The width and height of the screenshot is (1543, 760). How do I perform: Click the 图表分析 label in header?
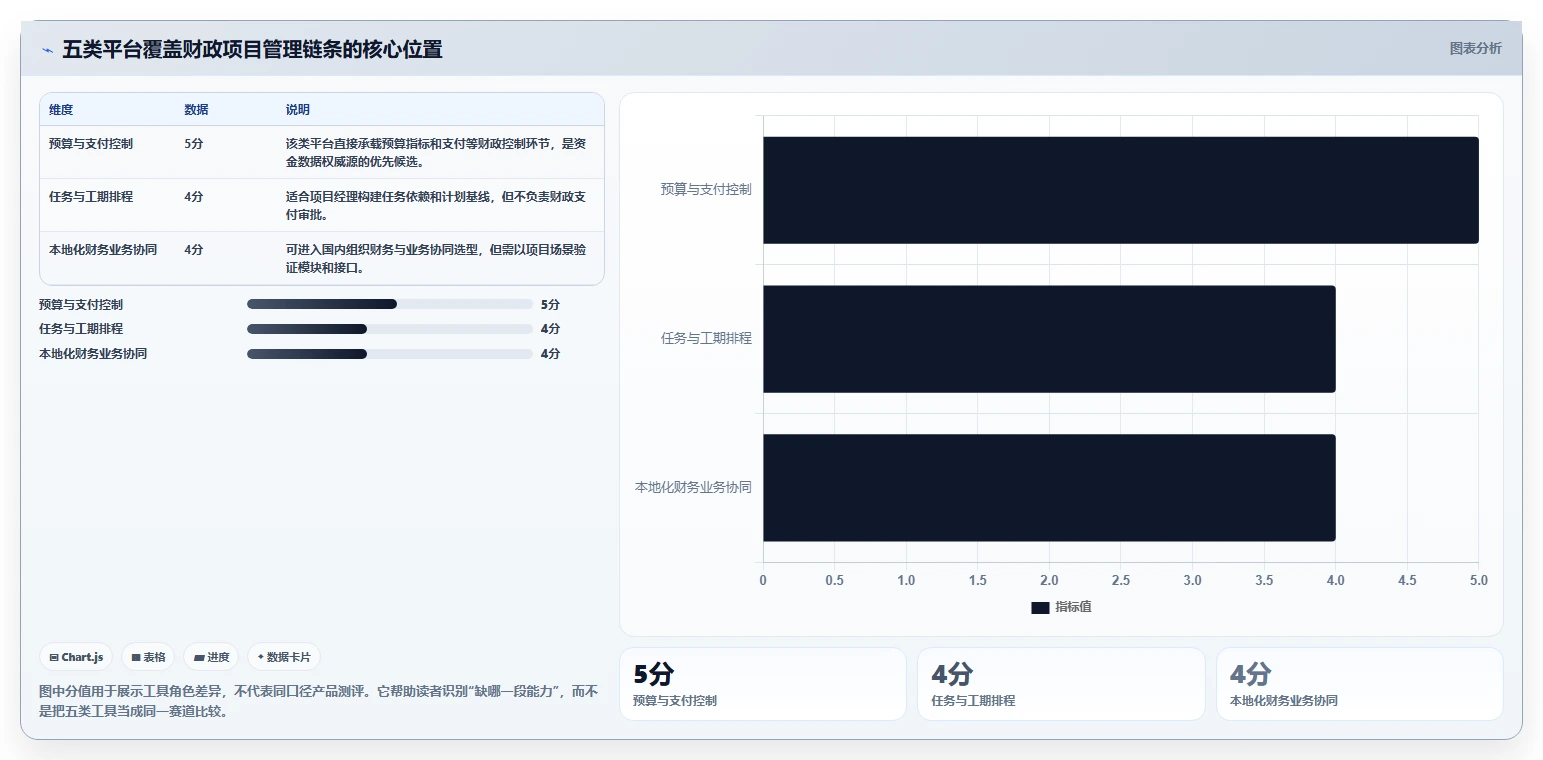[x=1475, y=48]
